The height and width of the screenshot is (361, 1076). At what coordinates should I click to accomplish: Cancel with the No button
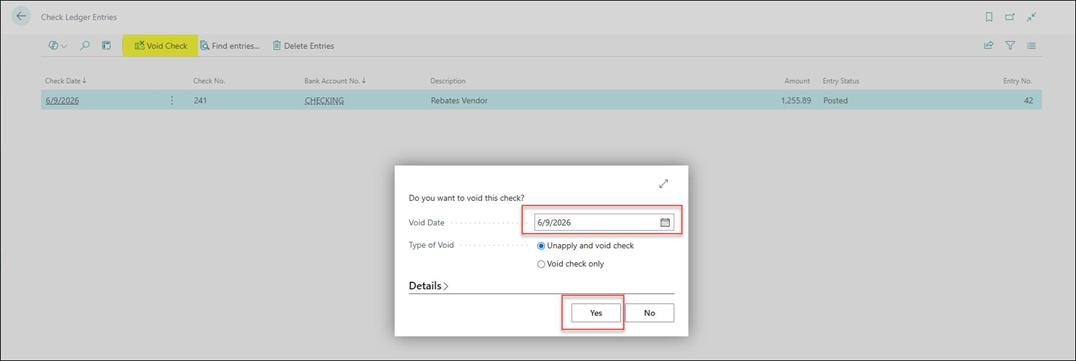pyautogui.click(x=649, y=313)
